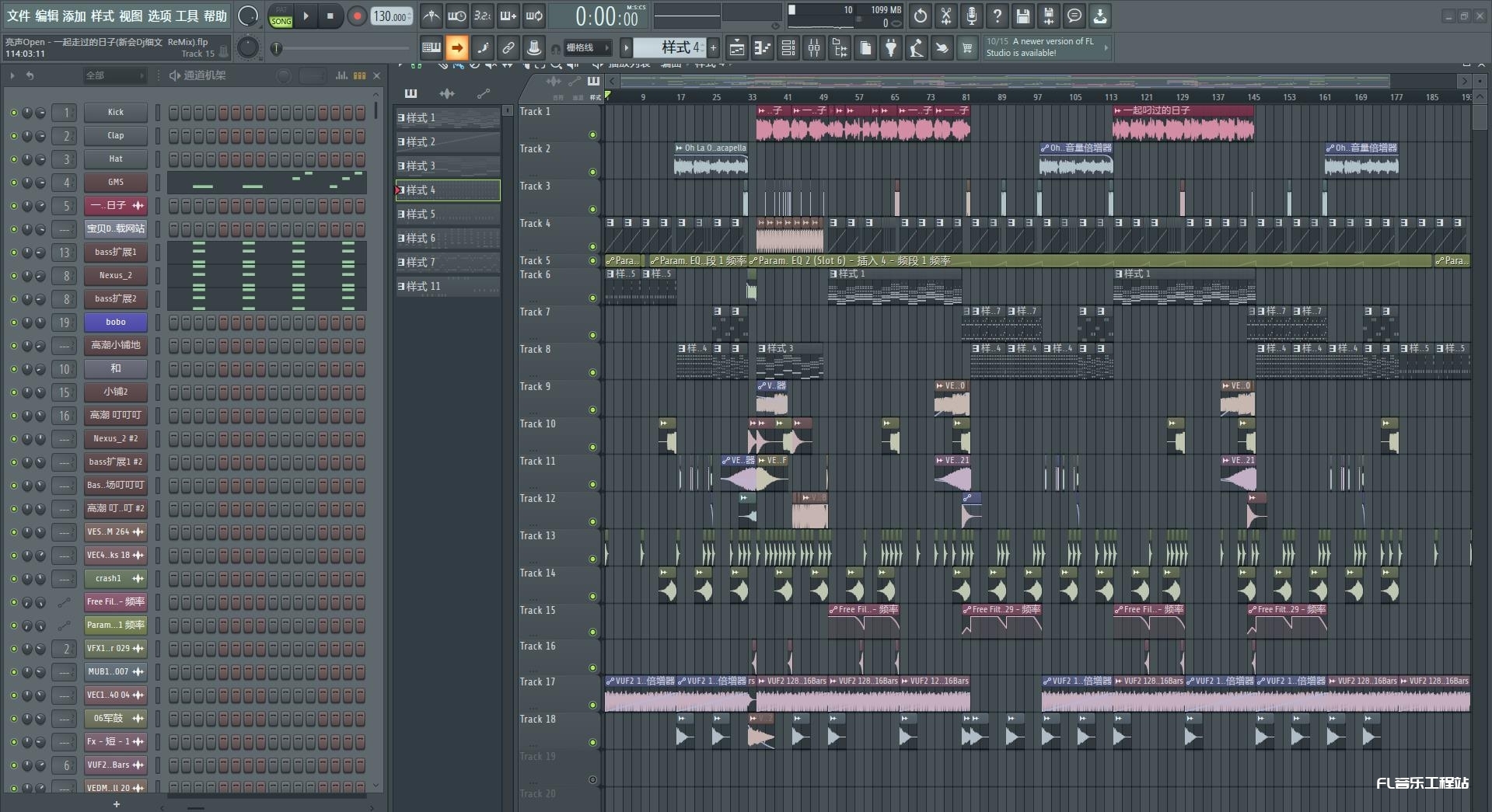The image size is (1492, 812).
Task: Click the shopping cart store icon
Action: click(966, 48)
